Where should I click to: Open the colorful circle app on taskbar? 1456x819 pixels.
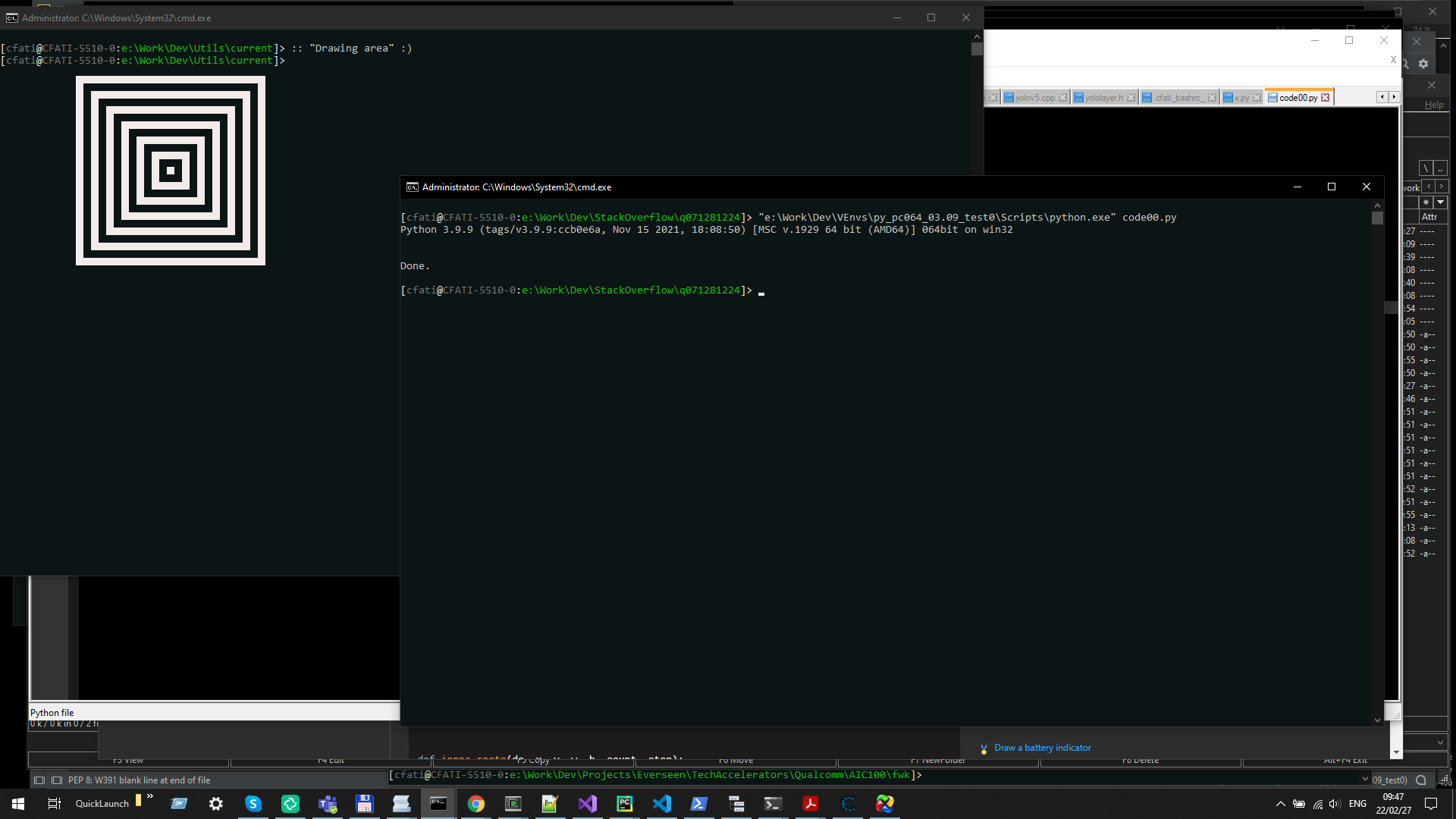[x=885, y=804]
